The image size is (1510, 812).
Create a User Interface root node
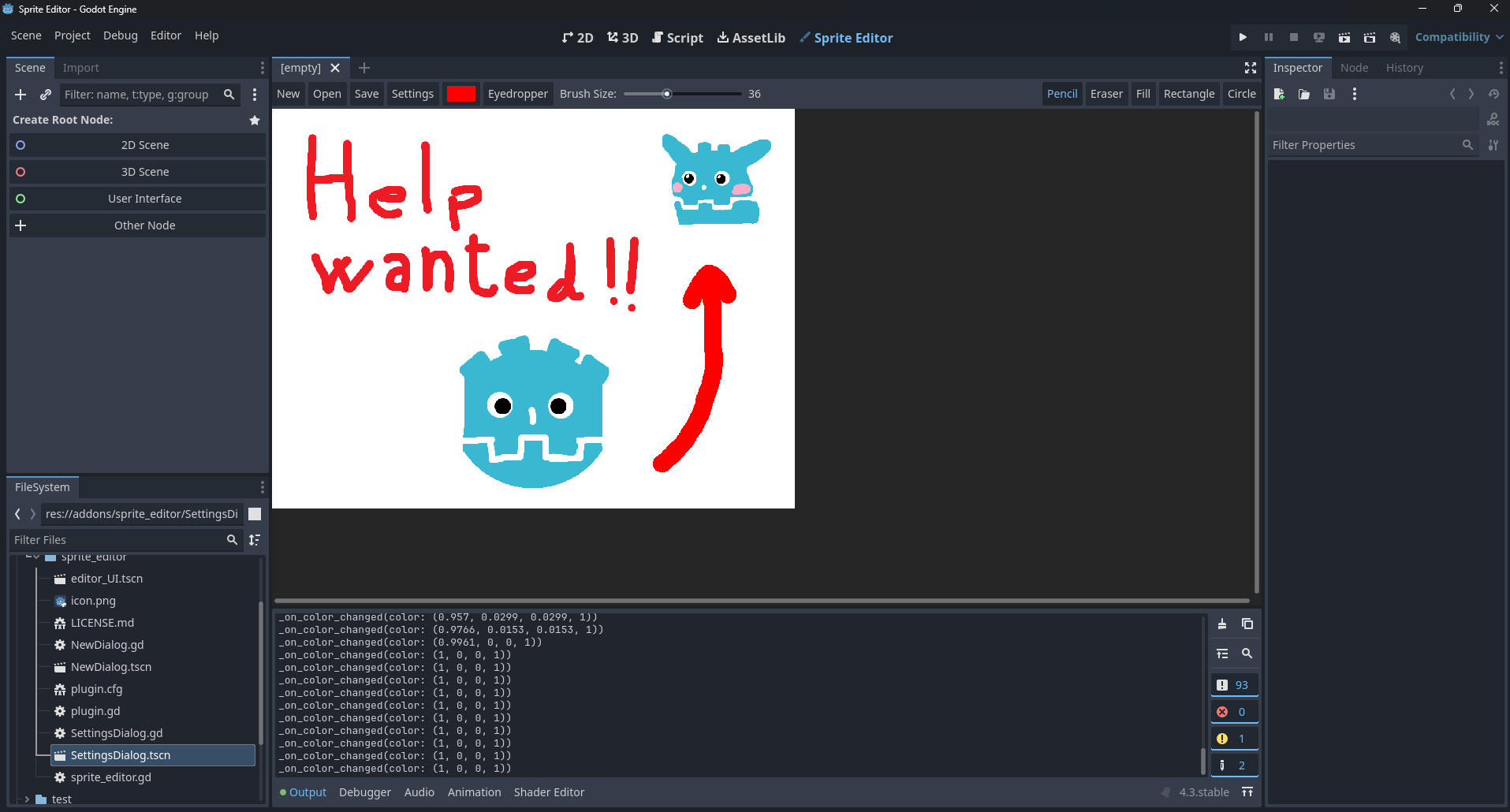tap(137, 199)
